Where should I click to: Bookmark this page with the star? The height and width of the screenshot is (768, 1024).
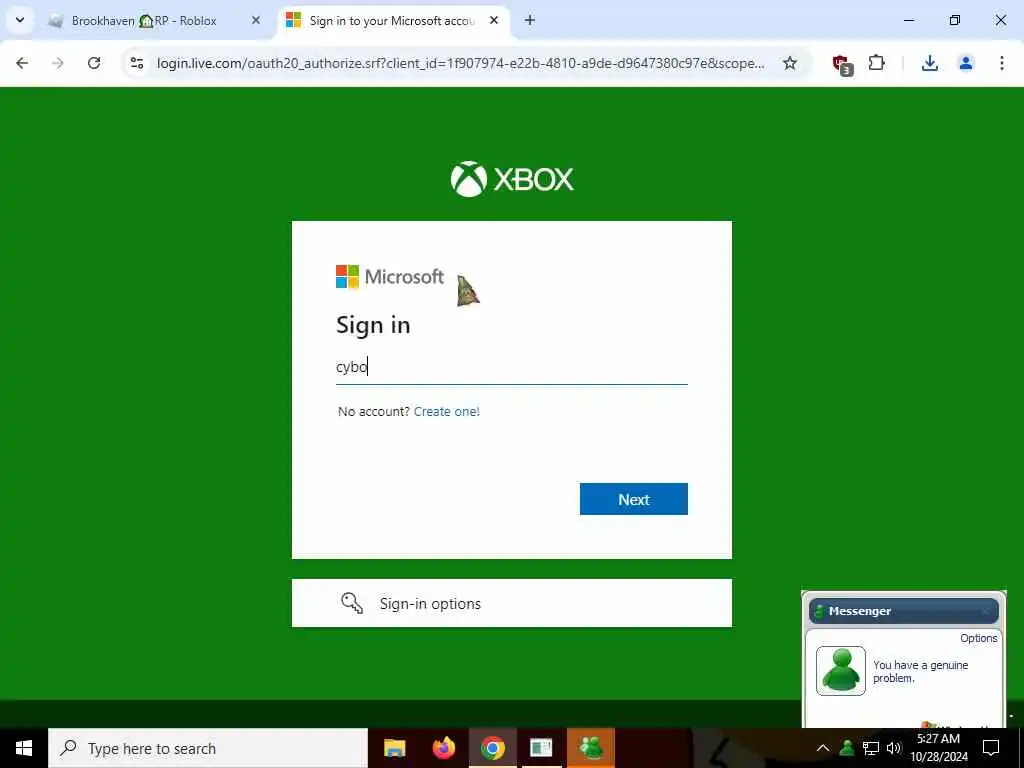pyautogui.click(x=790, y=63)
